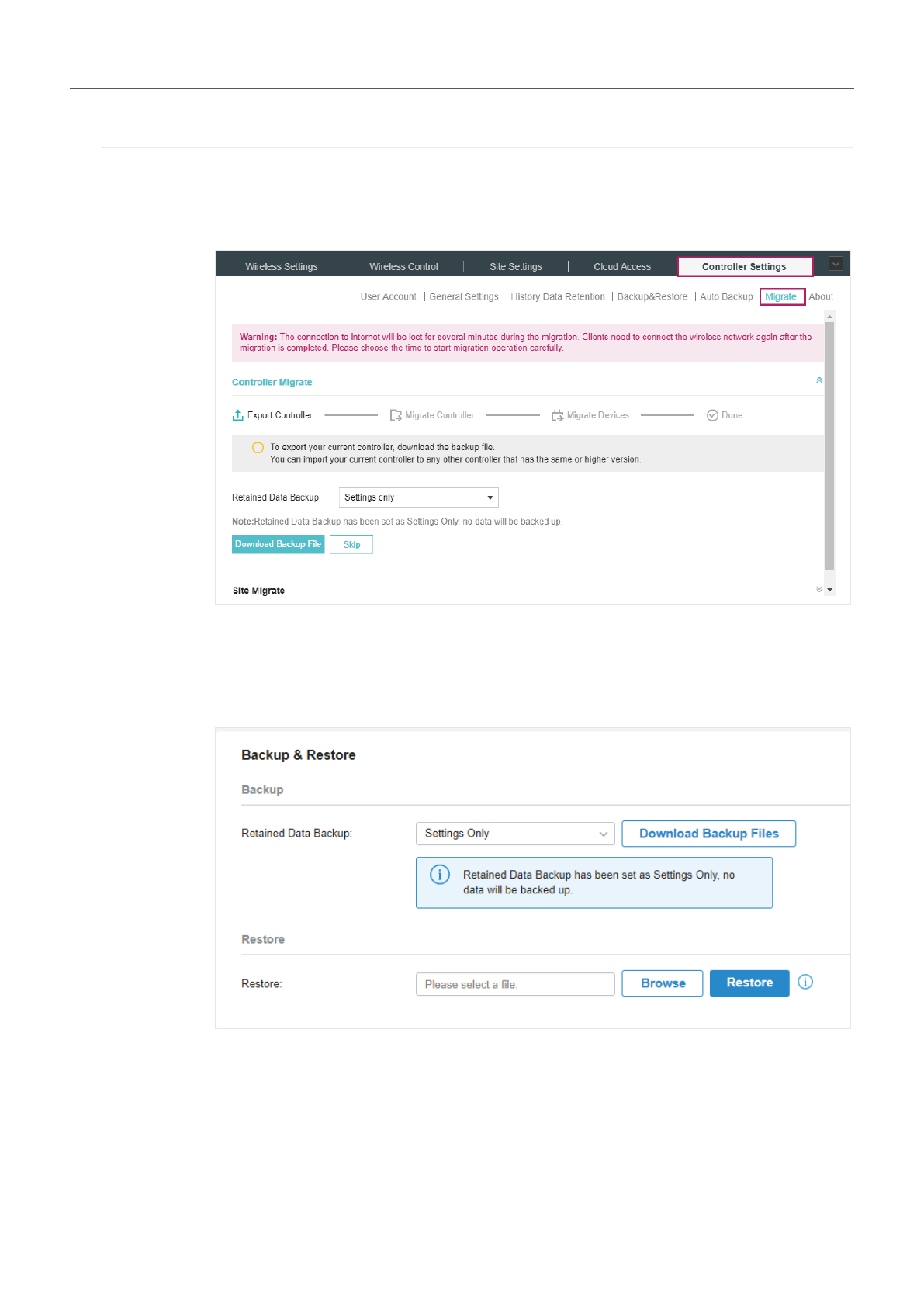This screenshot has width=924, height=1307.
Task: Click the Migrate Controller step icon
Action: coord(396,415)
